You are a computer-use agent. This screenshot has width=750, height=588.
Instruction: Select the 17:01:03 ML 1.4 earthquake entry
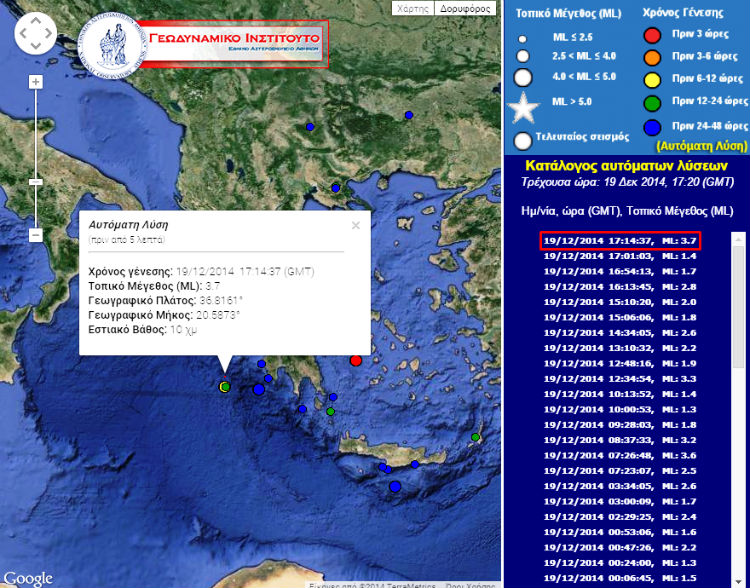click(619, 255)
